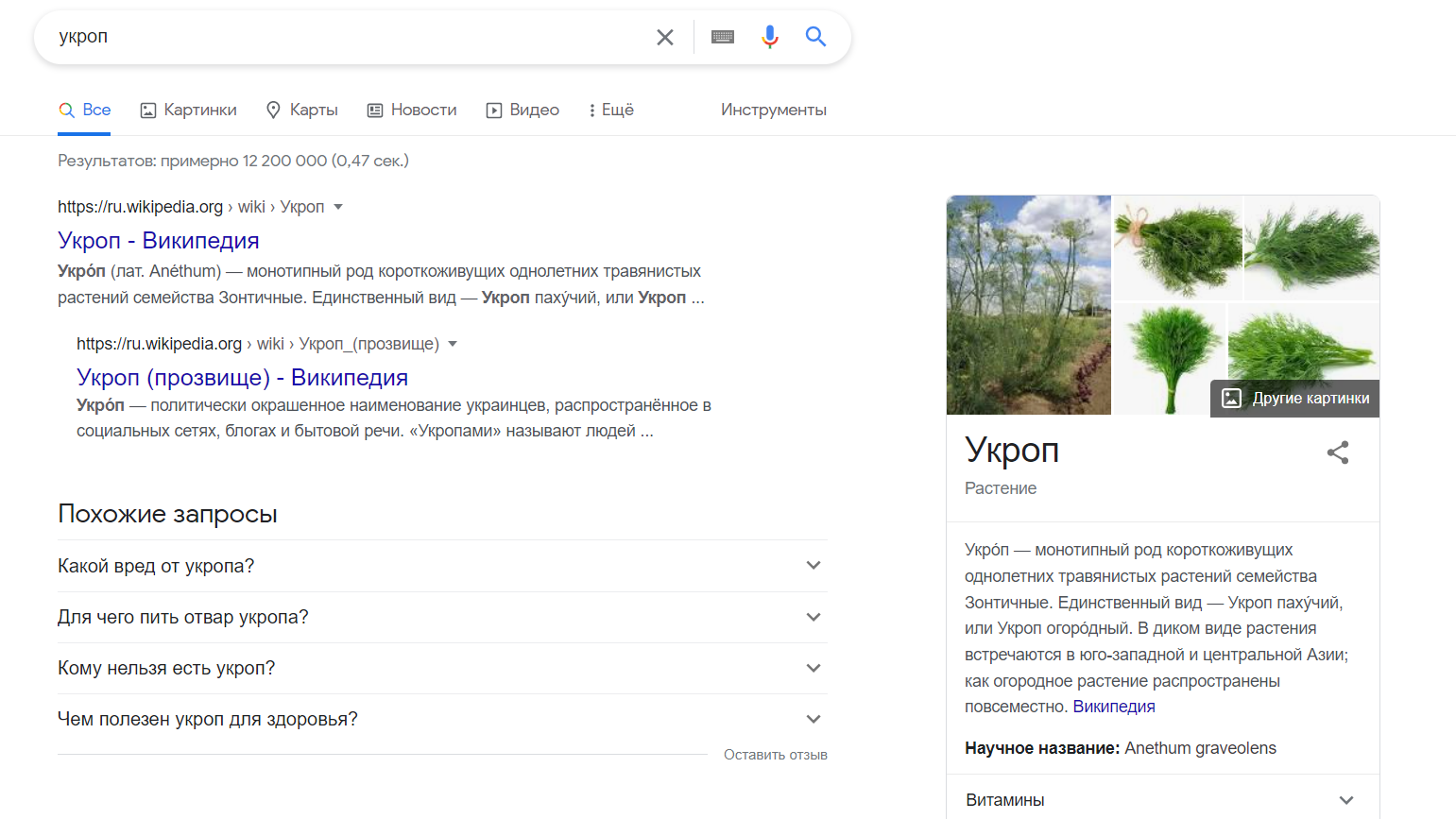This screenshot has height=819, width=1456.
Task: Share the Укроп knowledge panel
Action: click(x=1338, y=452)
